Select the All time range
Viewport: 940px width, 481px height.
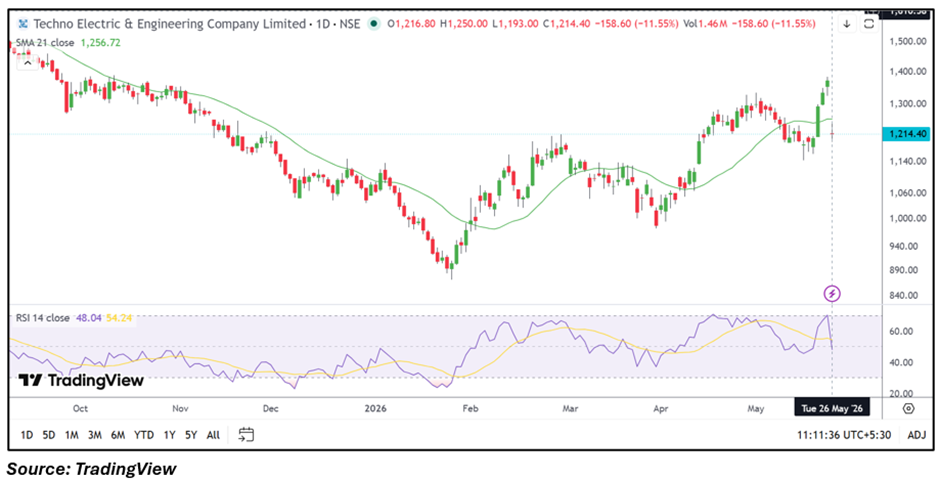click(213, 435)
